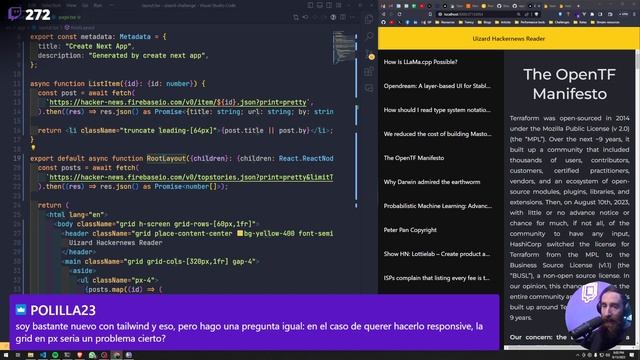
Task: Open the Extensions view in VS Code
Action: point(369,72)
